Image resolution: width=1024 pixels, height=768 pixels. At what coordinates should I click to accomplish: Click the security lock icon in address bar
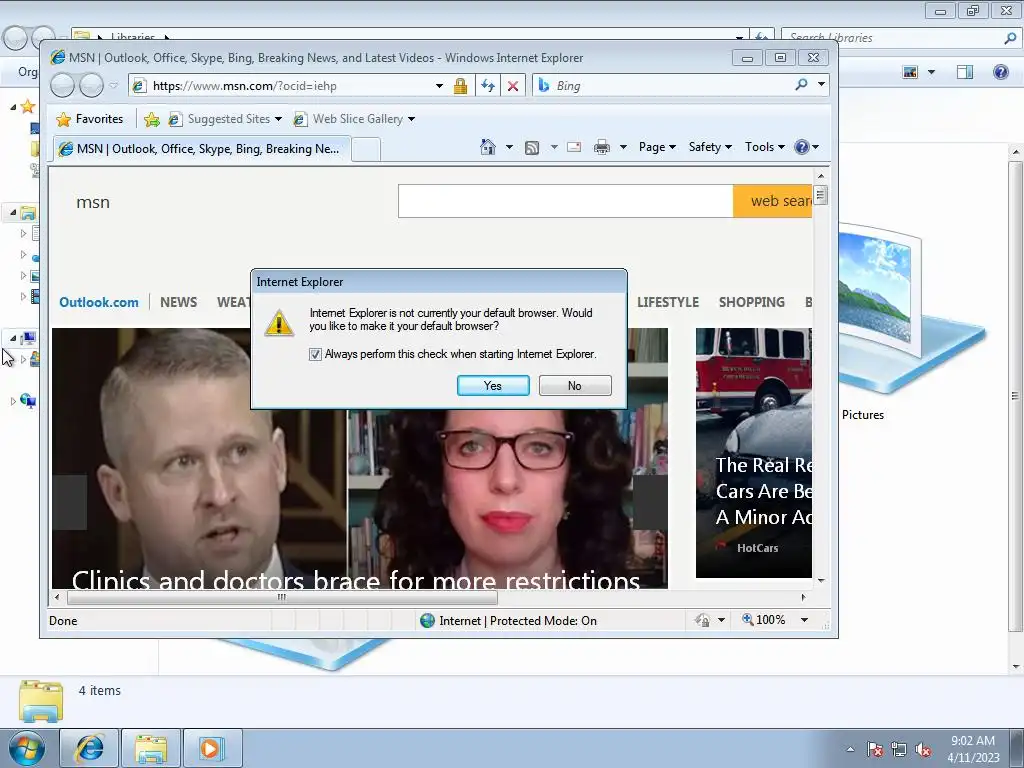(460, 86)
